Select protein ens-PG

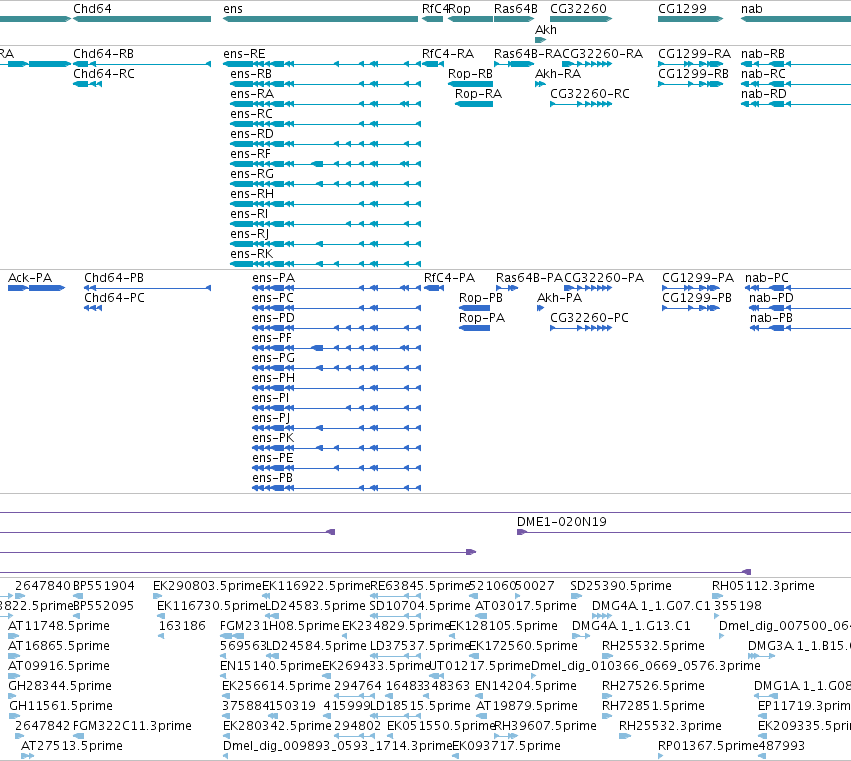point(274,358)
